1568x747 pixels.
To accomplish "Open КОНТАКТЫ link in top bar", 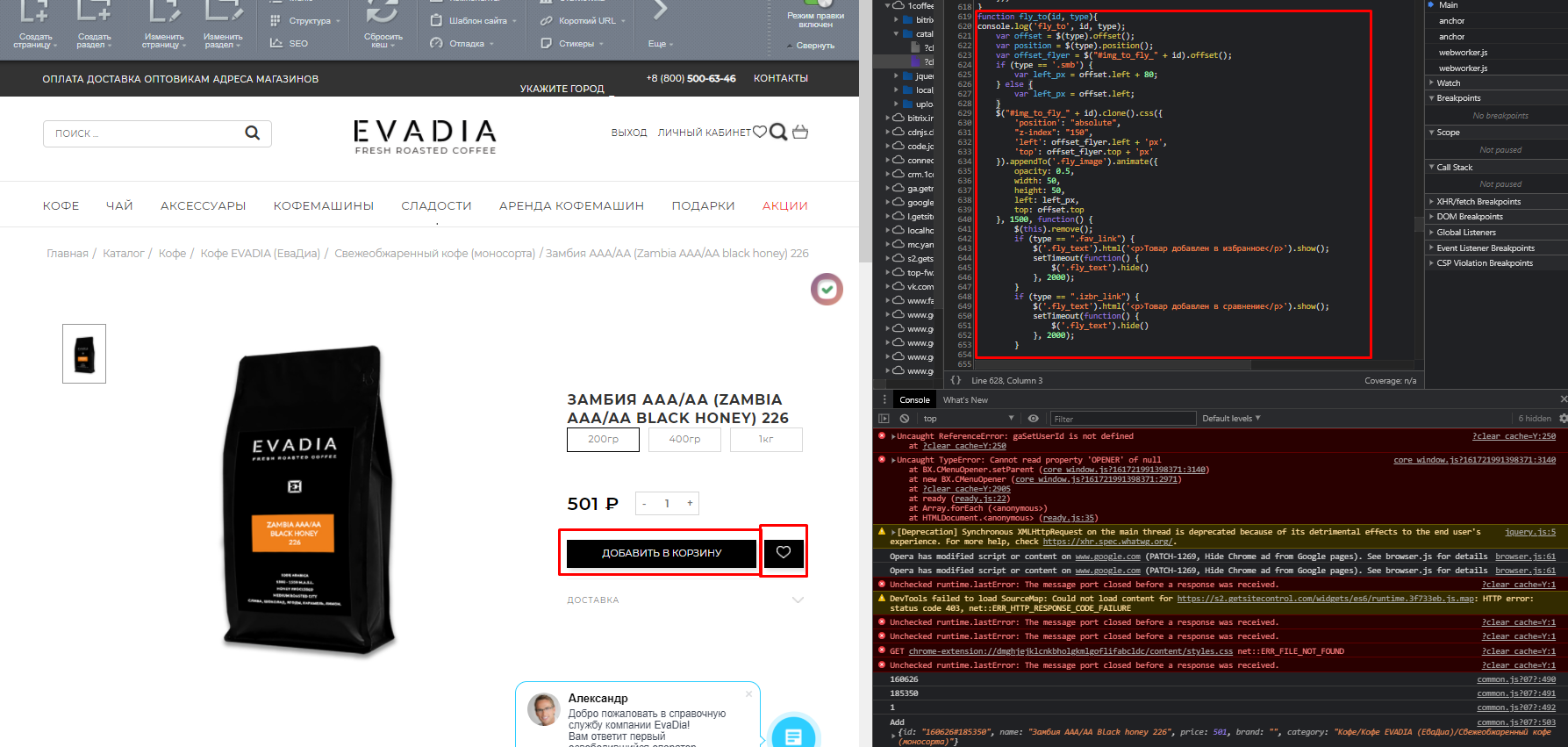I will tap(781, 78).
